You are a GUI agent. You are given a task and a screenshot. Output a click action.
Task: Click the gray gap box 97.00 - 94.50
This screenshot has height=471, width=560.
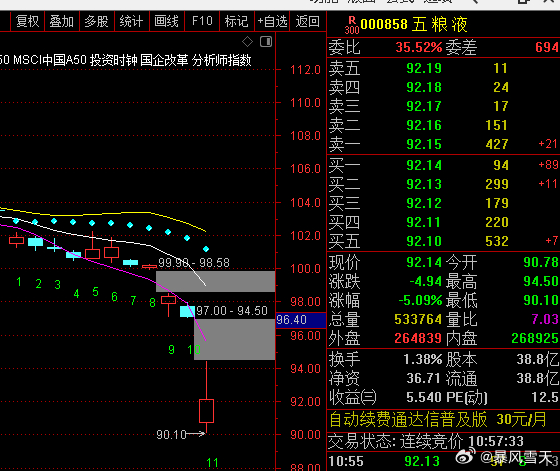[234, 339]
